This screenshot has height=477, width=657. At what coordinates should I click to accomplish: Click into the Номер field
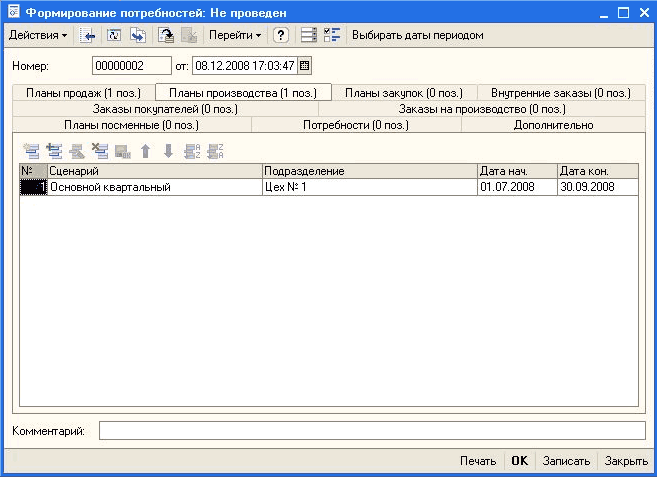click(x=132, y=66)
